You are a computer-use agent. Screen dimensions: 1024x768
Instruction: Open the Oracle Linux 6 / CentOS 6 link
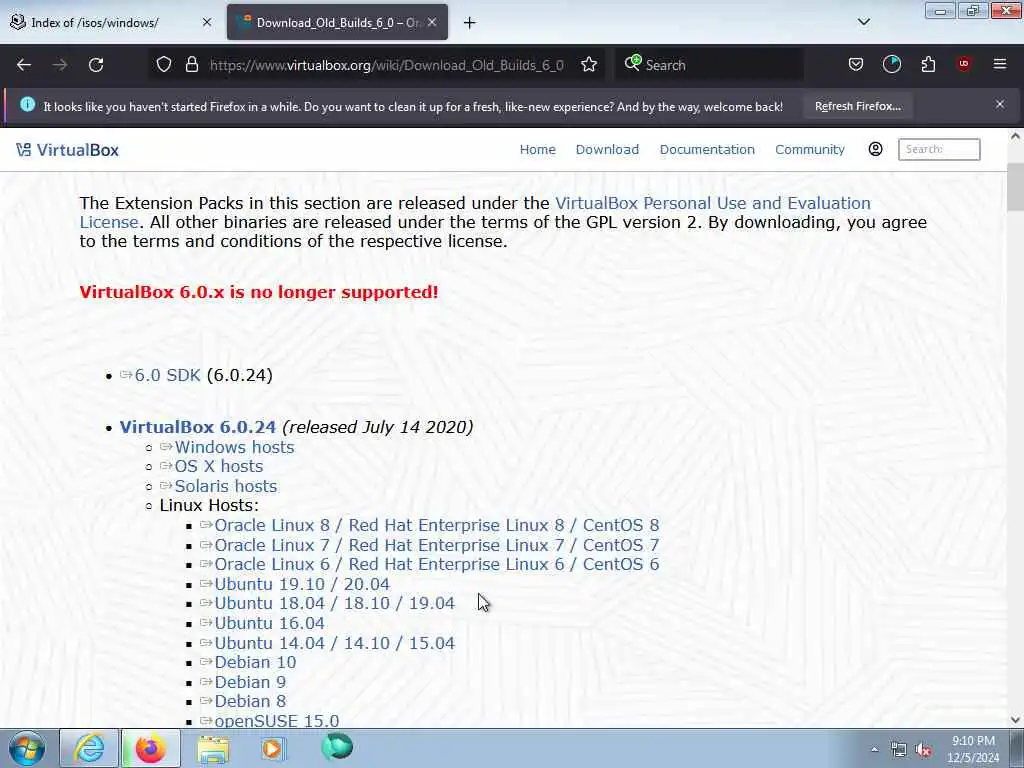tap(437, 564)
